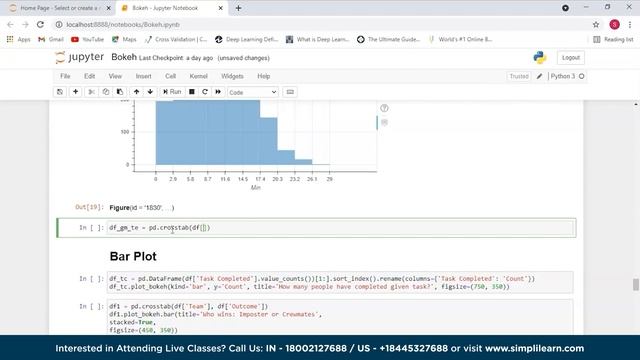The height and width of the screenshot is (360, 640).
Task: Click the Chrome media control icon in title bar
Action: point(565,8)
